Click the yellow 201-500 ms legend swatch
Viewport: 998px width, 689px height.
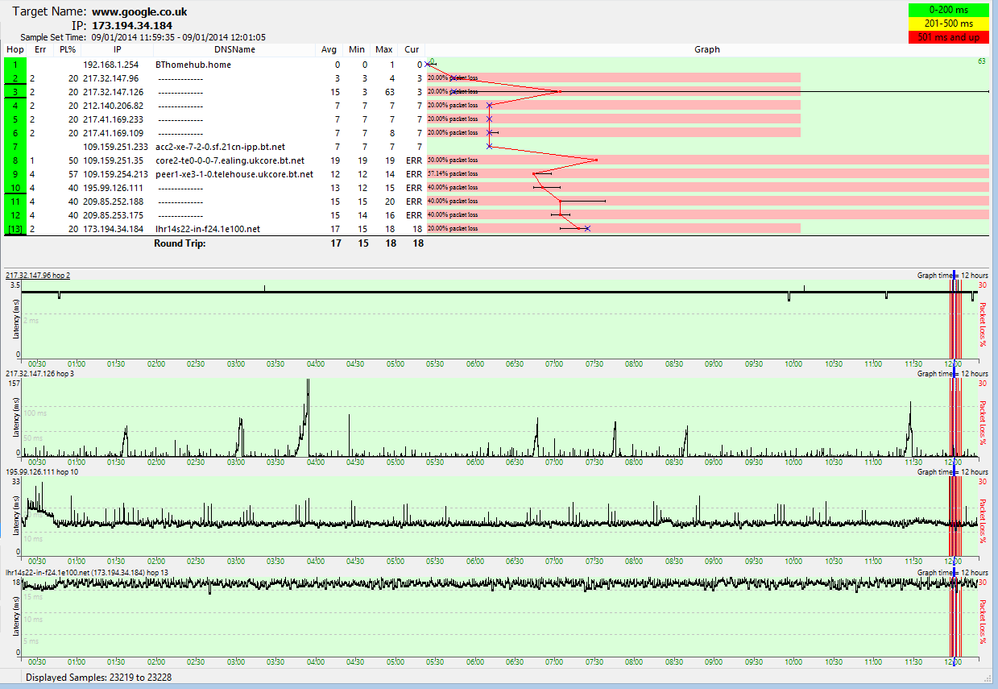coord(948,24)
